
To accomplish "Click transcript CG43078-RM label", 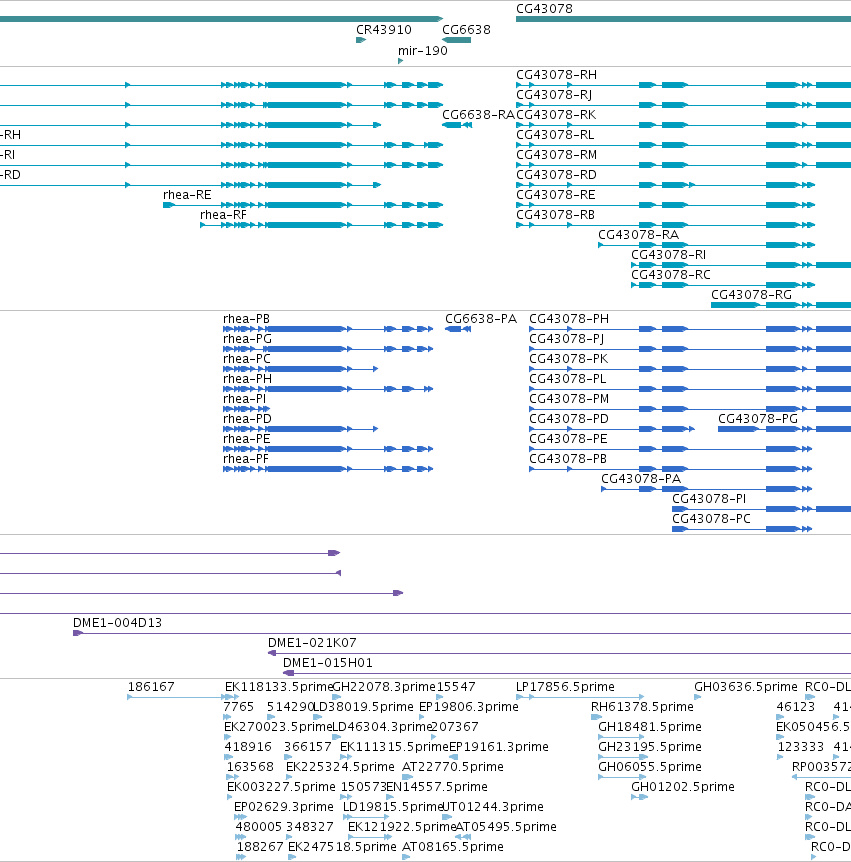I will tap(556, 155).
